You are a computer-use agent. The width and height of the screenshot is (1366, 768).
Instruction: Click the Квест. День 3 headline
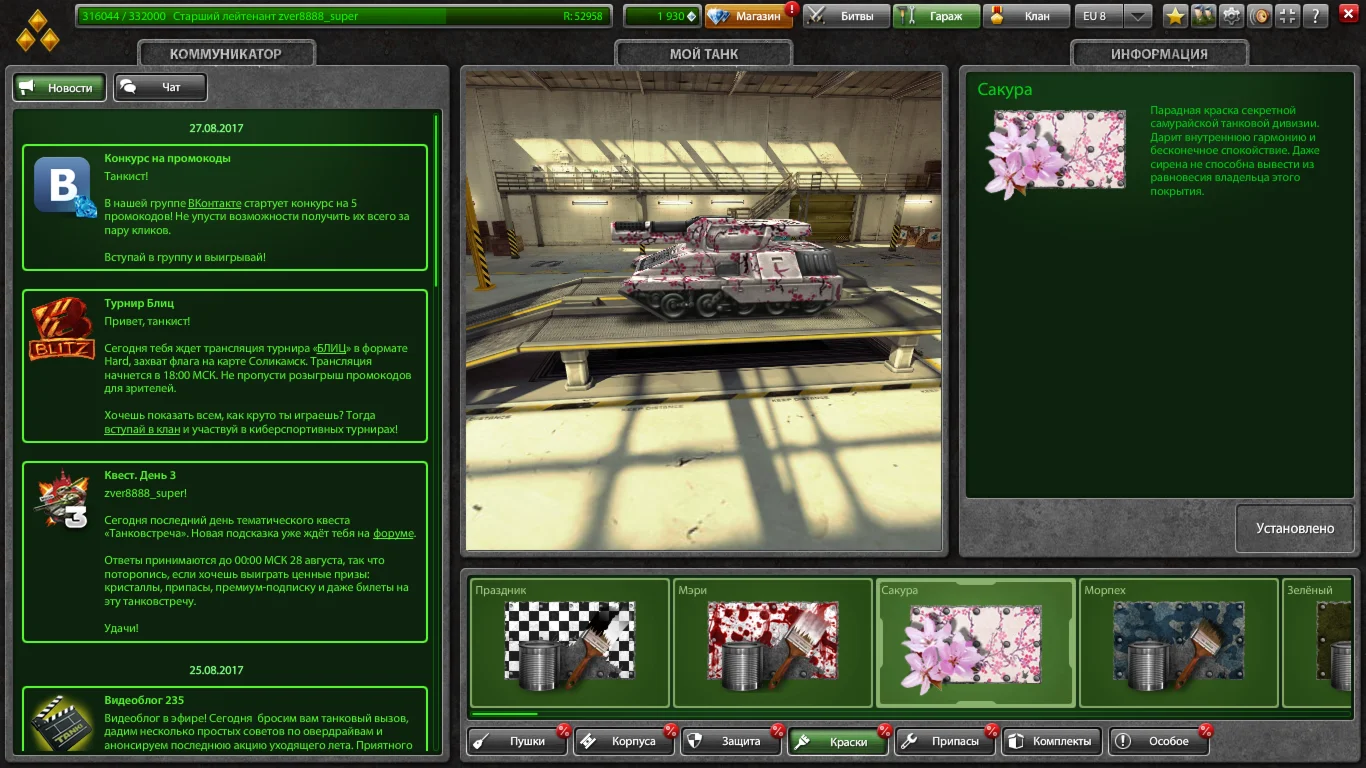tap(140, 475)
